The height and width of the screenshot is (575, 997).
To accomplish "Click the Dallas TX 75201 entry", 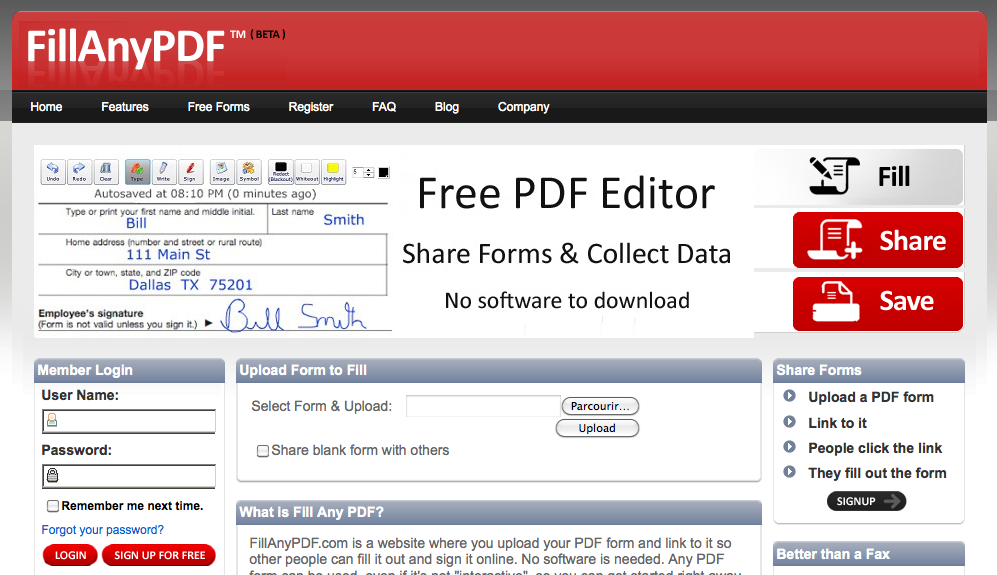I will point(191,285).
